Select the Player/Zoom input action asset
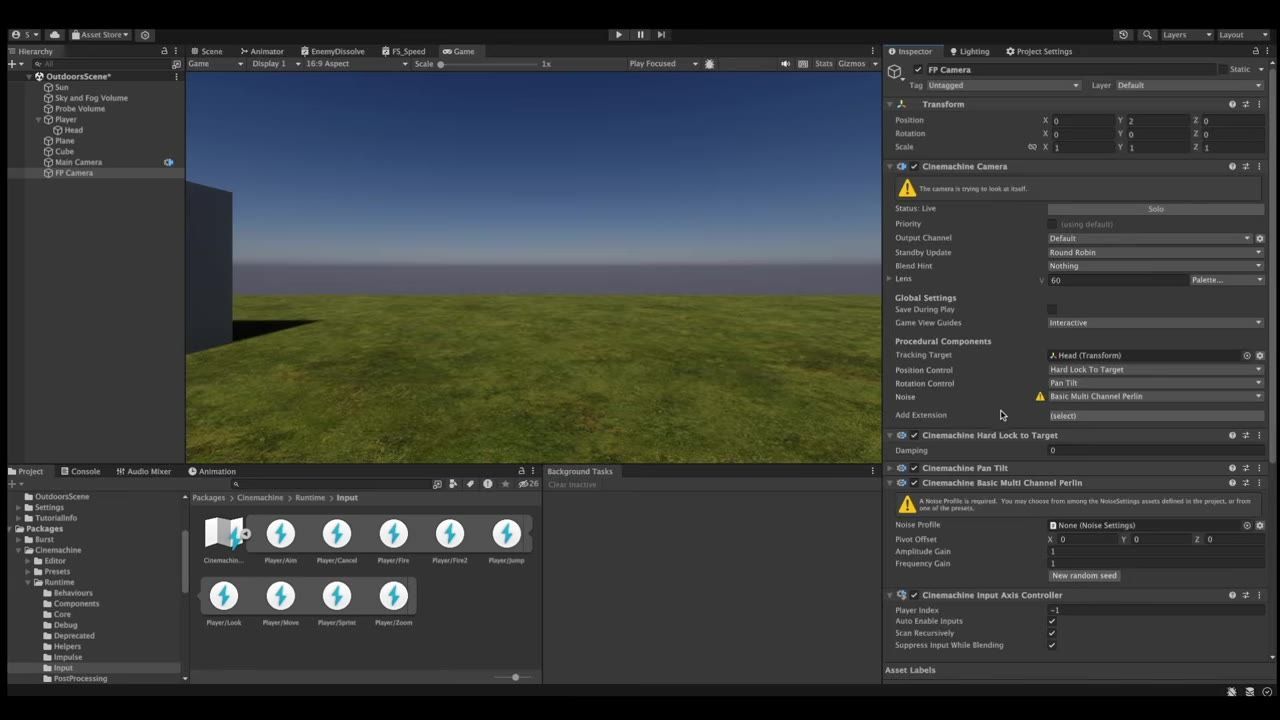1280x720 pixels. point(394,603)
